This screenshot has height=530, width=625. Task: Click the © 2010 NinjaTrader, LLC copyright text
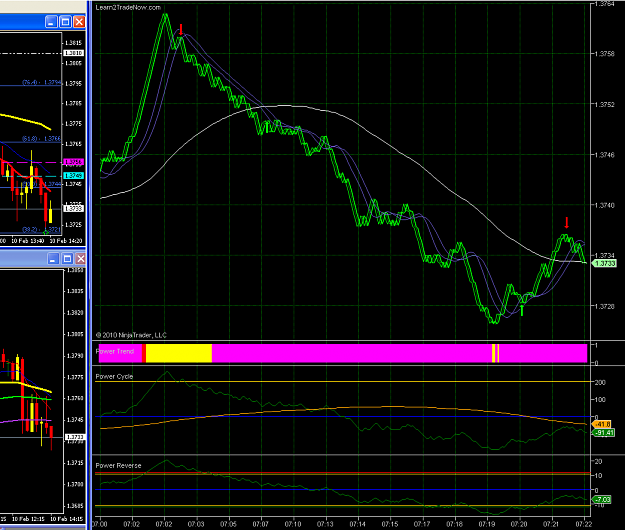(131, 335)
